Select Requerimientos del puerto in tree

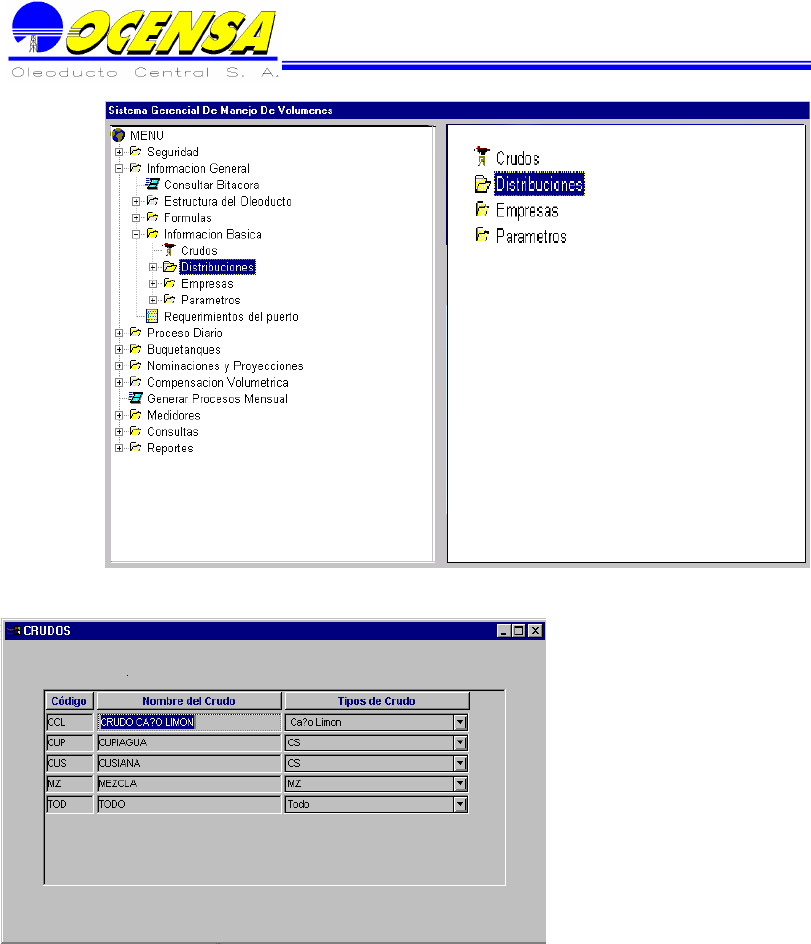[x=231, y=317]
